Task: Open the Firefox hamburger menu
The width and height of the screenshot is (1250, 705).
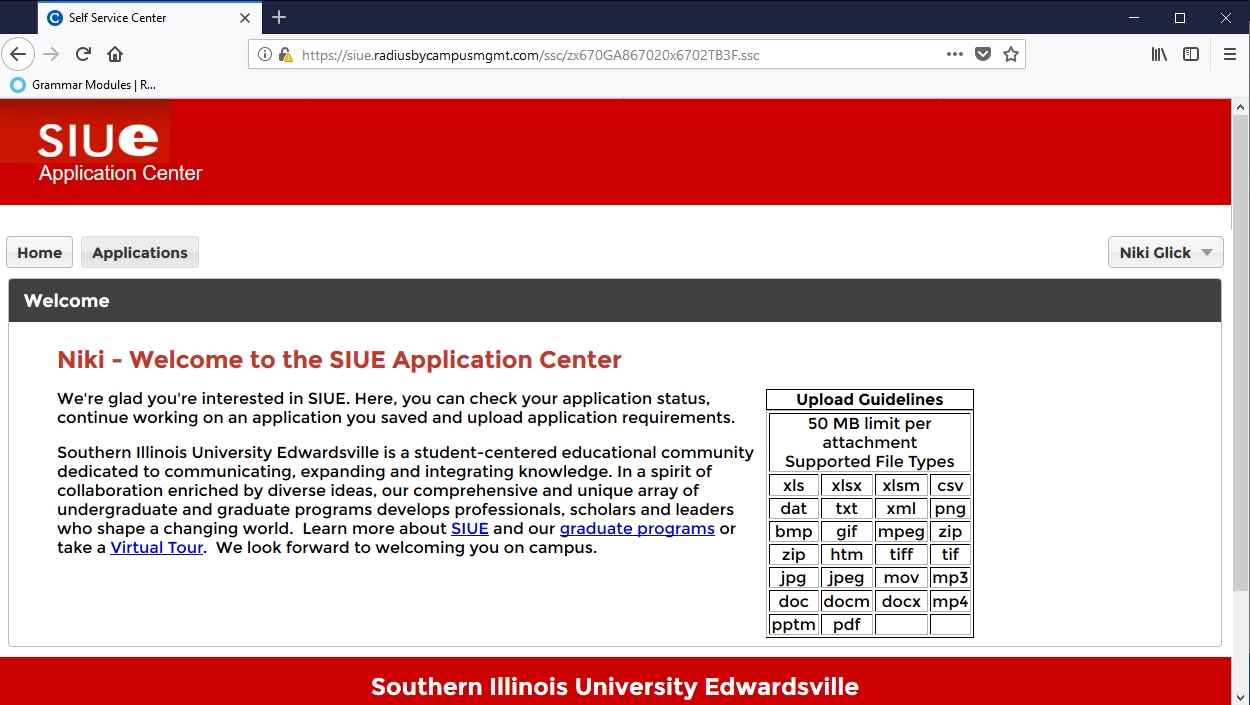Action: pyautogui.click(x=1230, y=54)
